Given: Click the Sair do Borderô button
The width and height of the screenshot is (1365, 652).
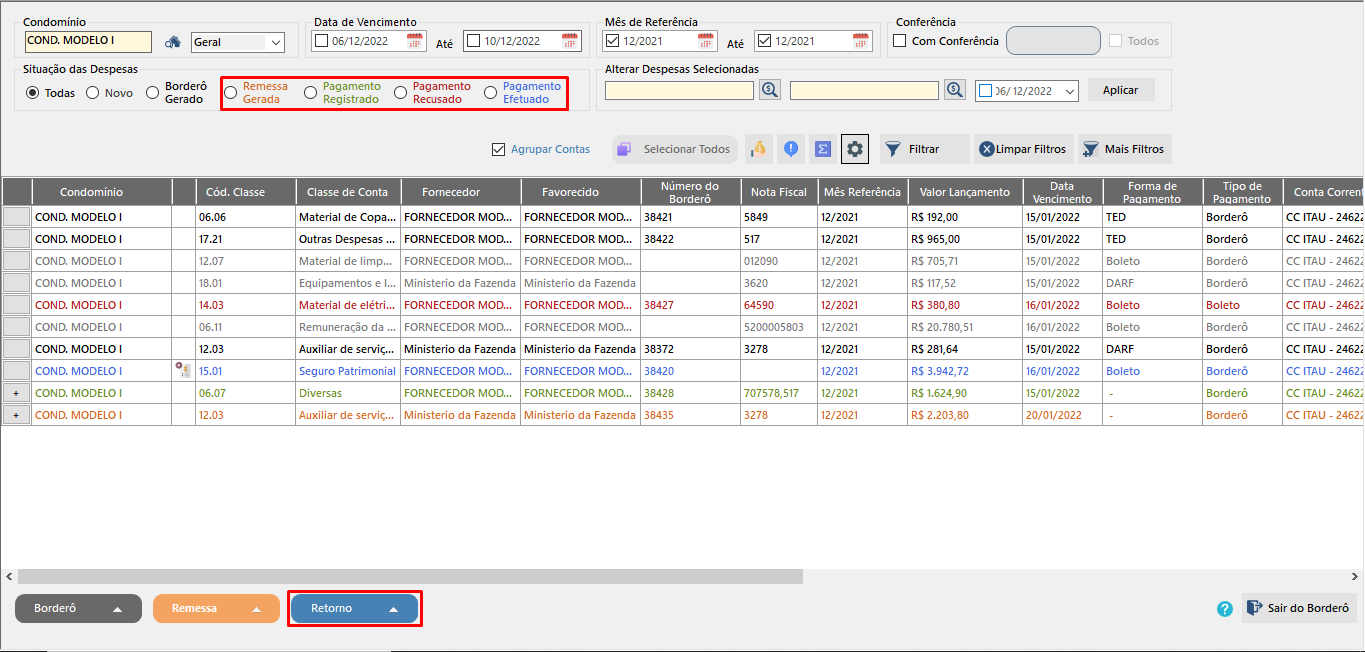Looking at the screenshot, I should click(x=1297, y=608).
